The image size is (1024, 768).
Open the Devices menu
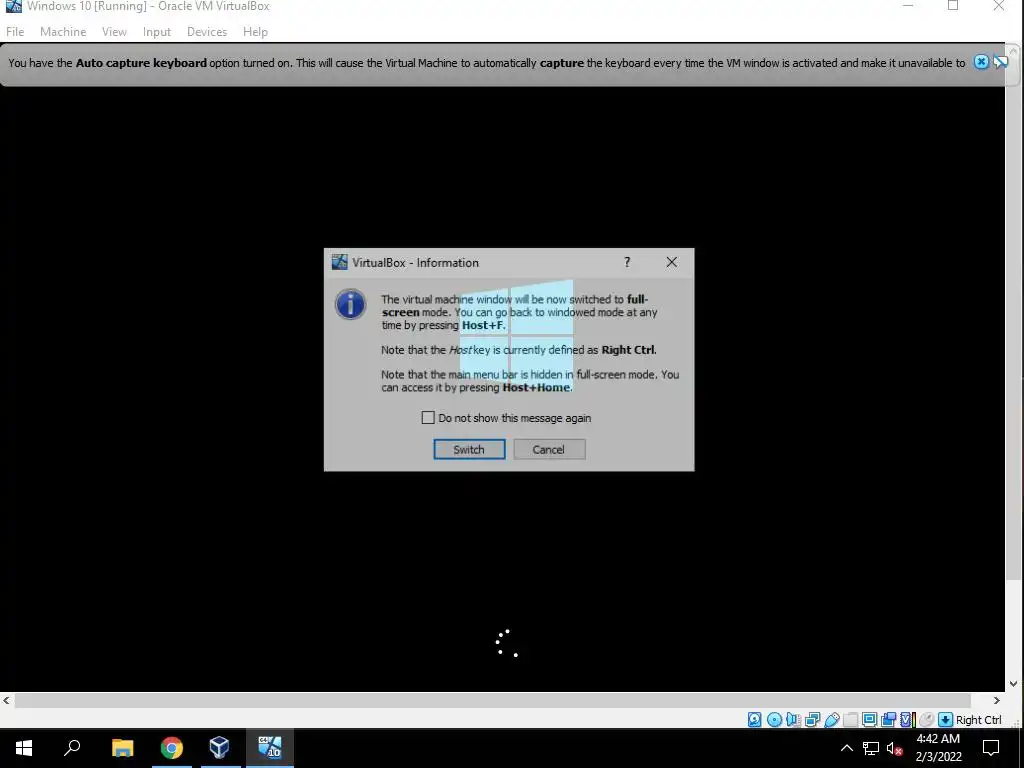(x=206, y=31)
